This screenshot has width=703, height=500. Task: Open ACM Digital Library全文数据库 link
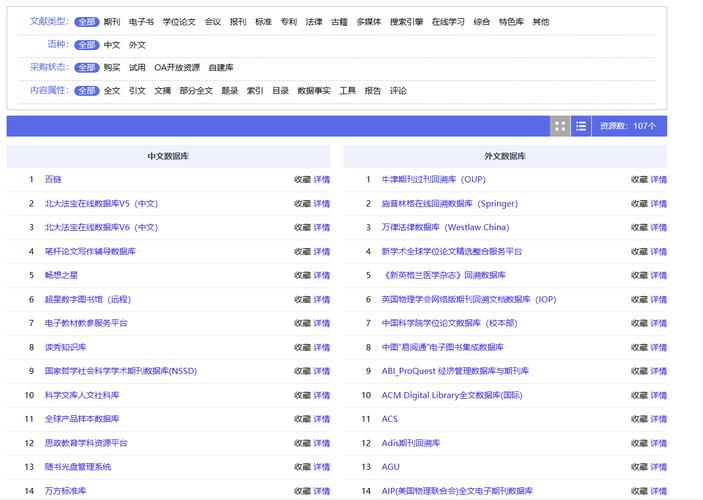coord(452,395)
